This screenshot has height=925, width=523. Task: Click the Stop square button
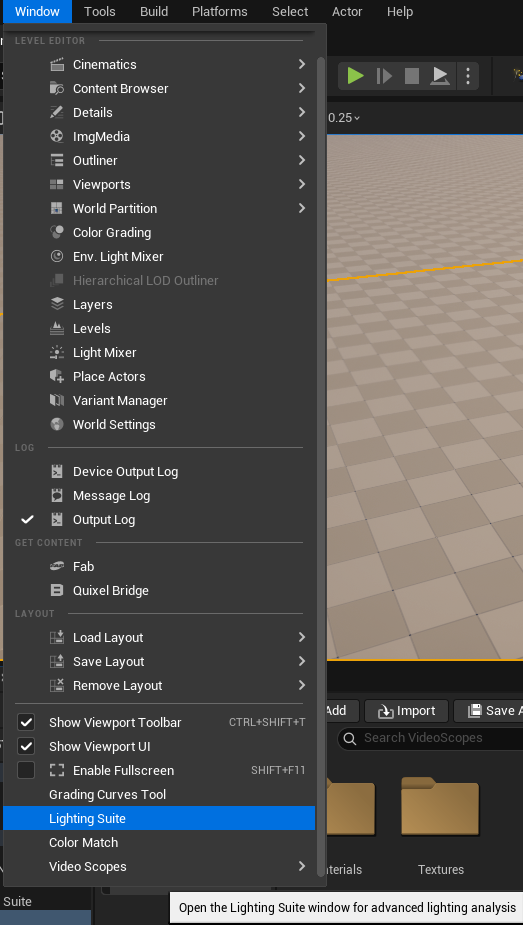[412, 76]
